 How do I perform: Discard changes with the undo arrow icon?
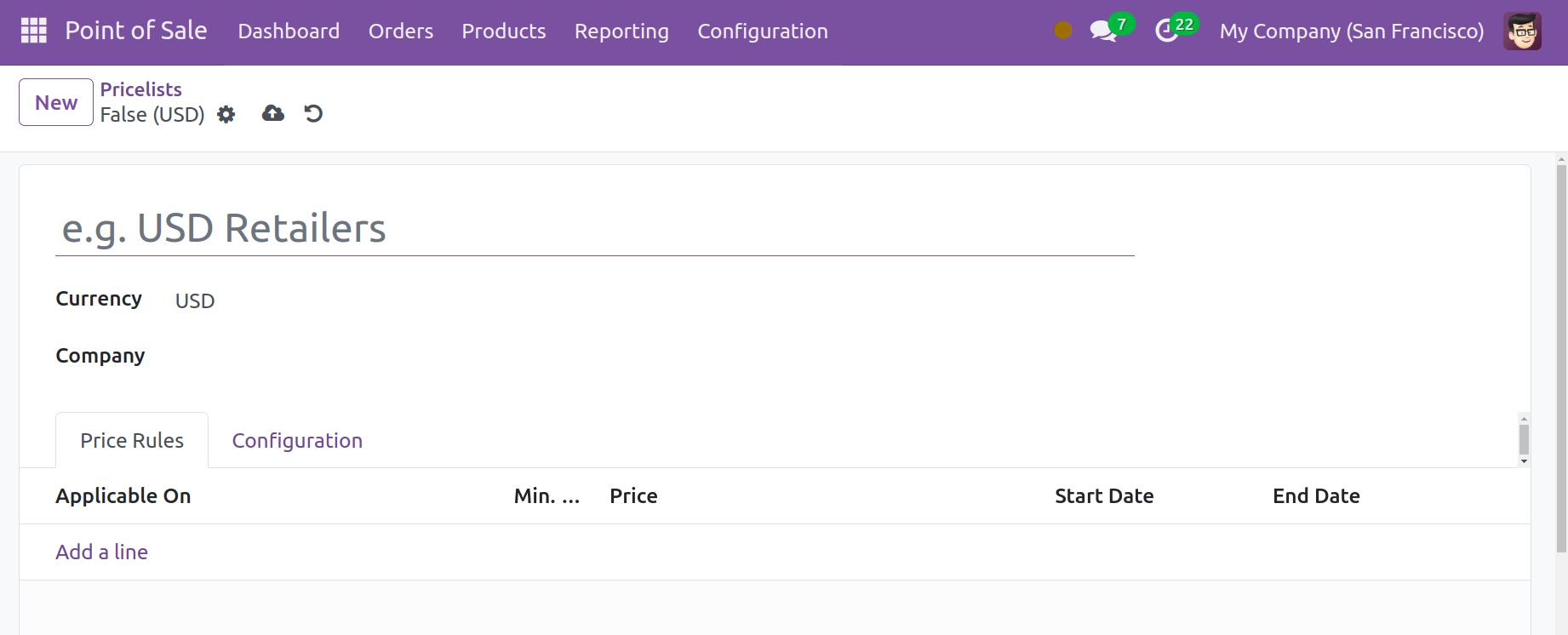pyautogui.click(x=313, y=113)
